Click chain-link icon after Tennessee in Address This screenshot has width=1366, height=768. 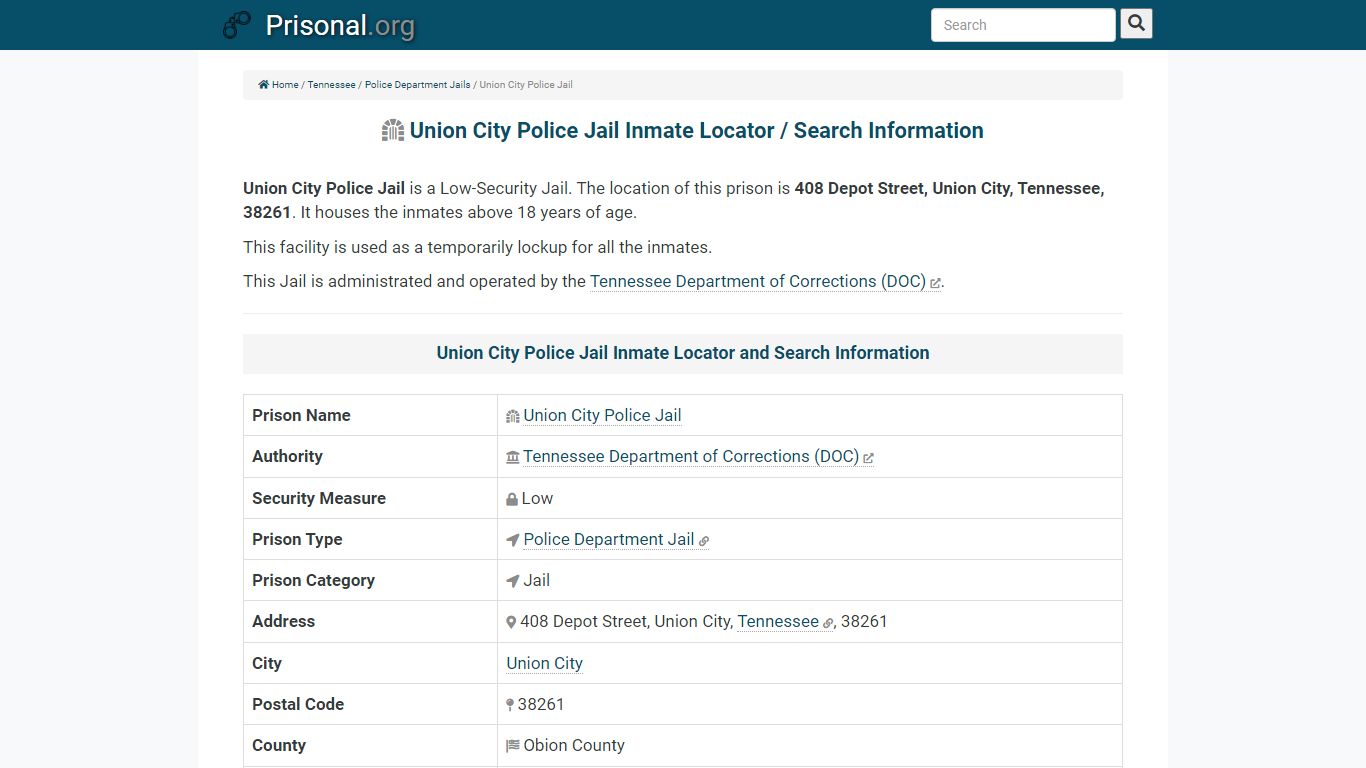pyautogui.click(x=828, y=623)
